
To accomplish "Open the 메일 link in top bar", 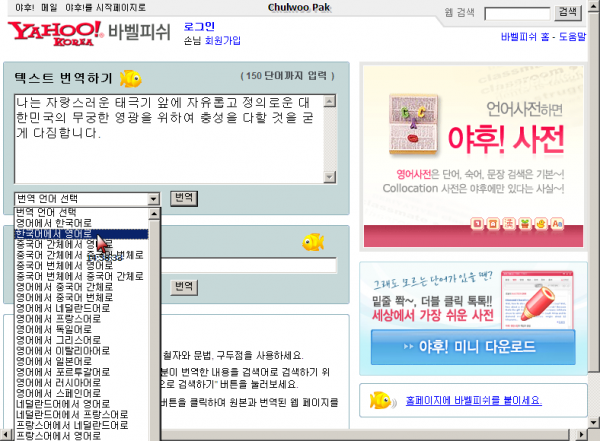I will point(49,7).
